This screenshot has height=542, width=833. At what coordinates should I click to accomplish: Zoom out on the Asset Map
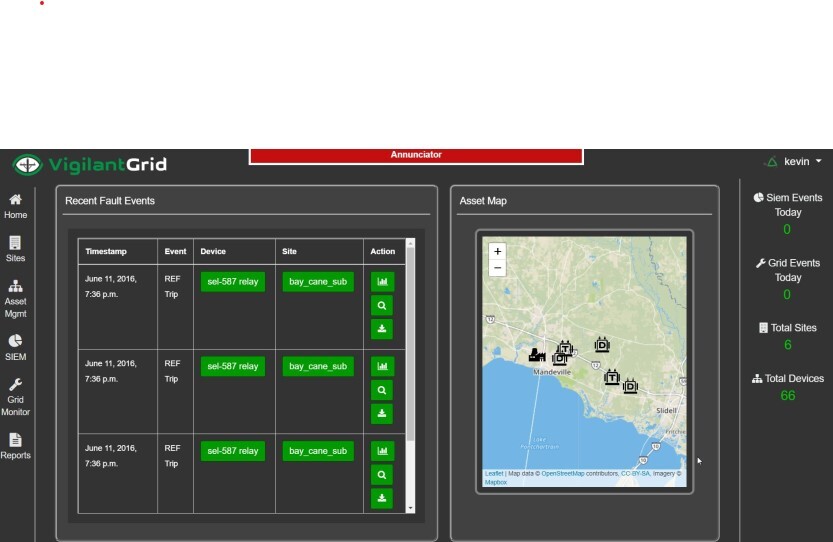(x=497, y=268)
